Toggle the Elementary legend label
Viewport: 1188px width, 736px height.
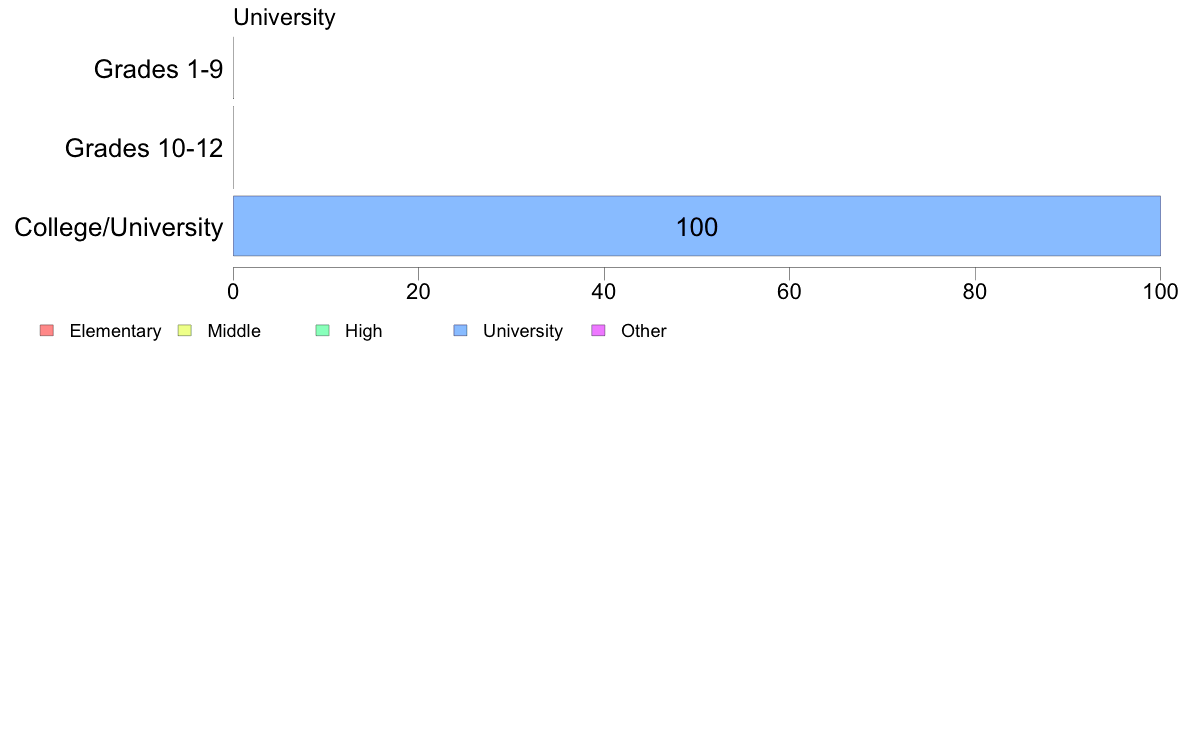coord(115,331)
